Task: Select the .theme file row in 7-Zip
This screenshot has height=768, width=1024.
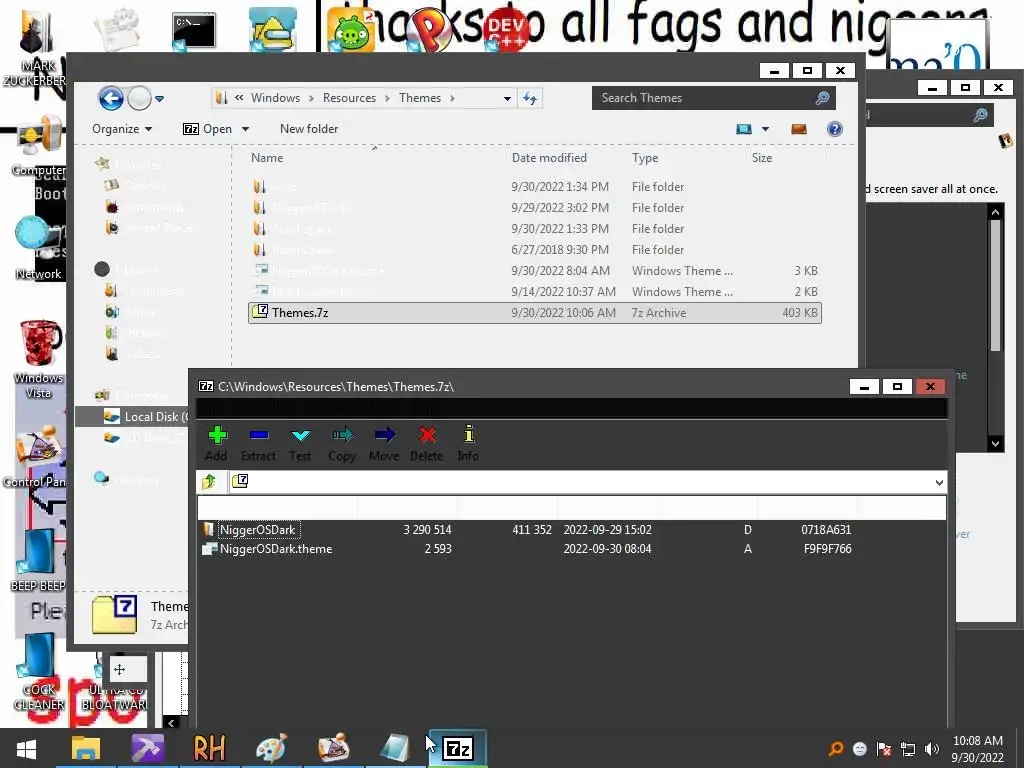Action: click(572, 549)
